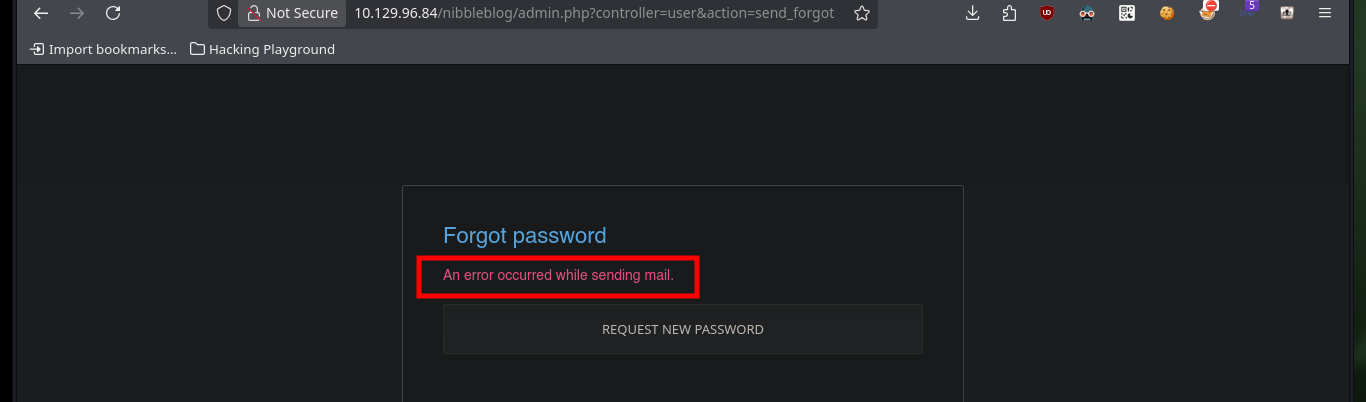The width and height of the screenshot is (1366, 402).
Task: Open the tracking protection shield icon
Action: [224, 13]
